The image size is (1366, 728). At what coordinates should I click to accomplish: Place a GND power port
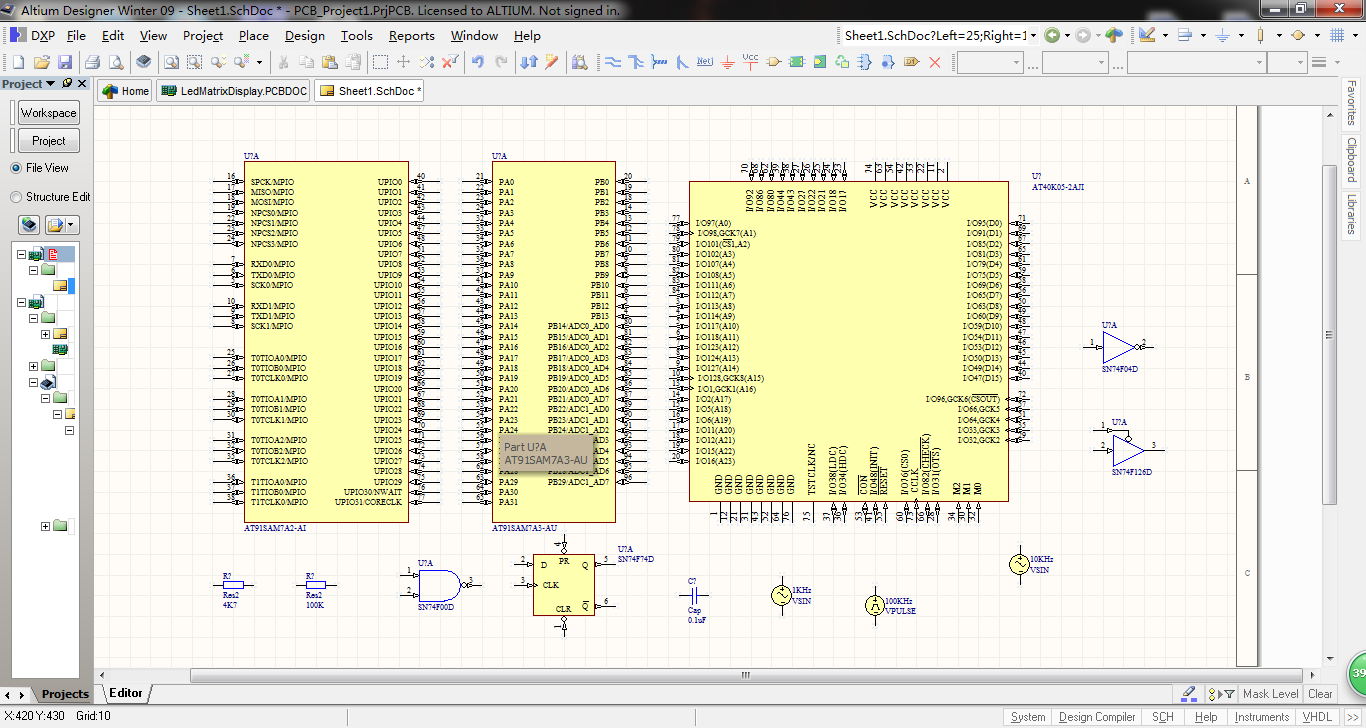(727, 62)
